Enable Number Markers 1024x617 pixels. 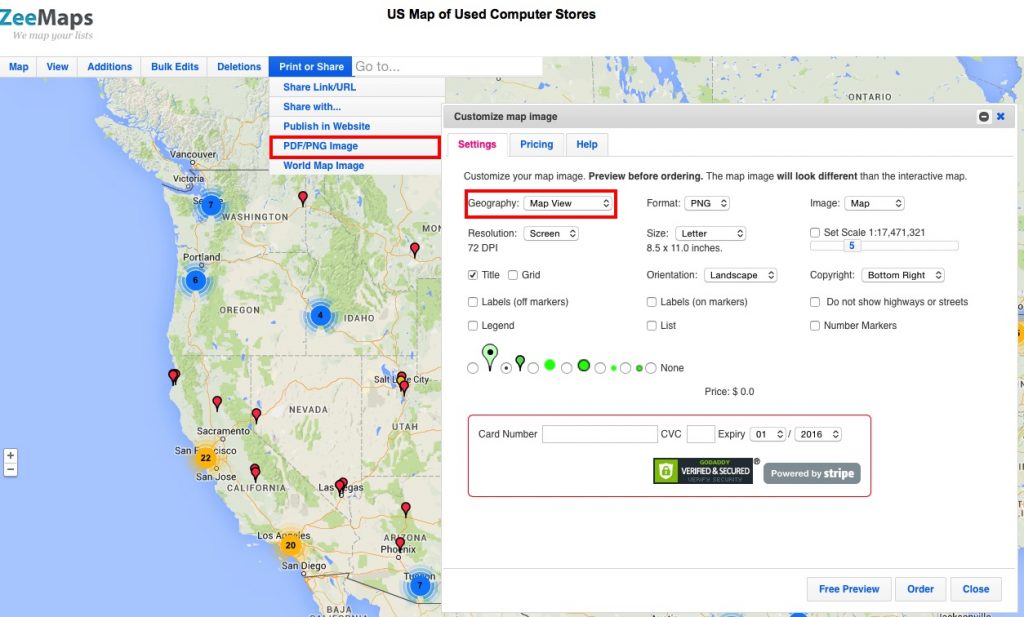pyautogui.click(x=816, y=325)
